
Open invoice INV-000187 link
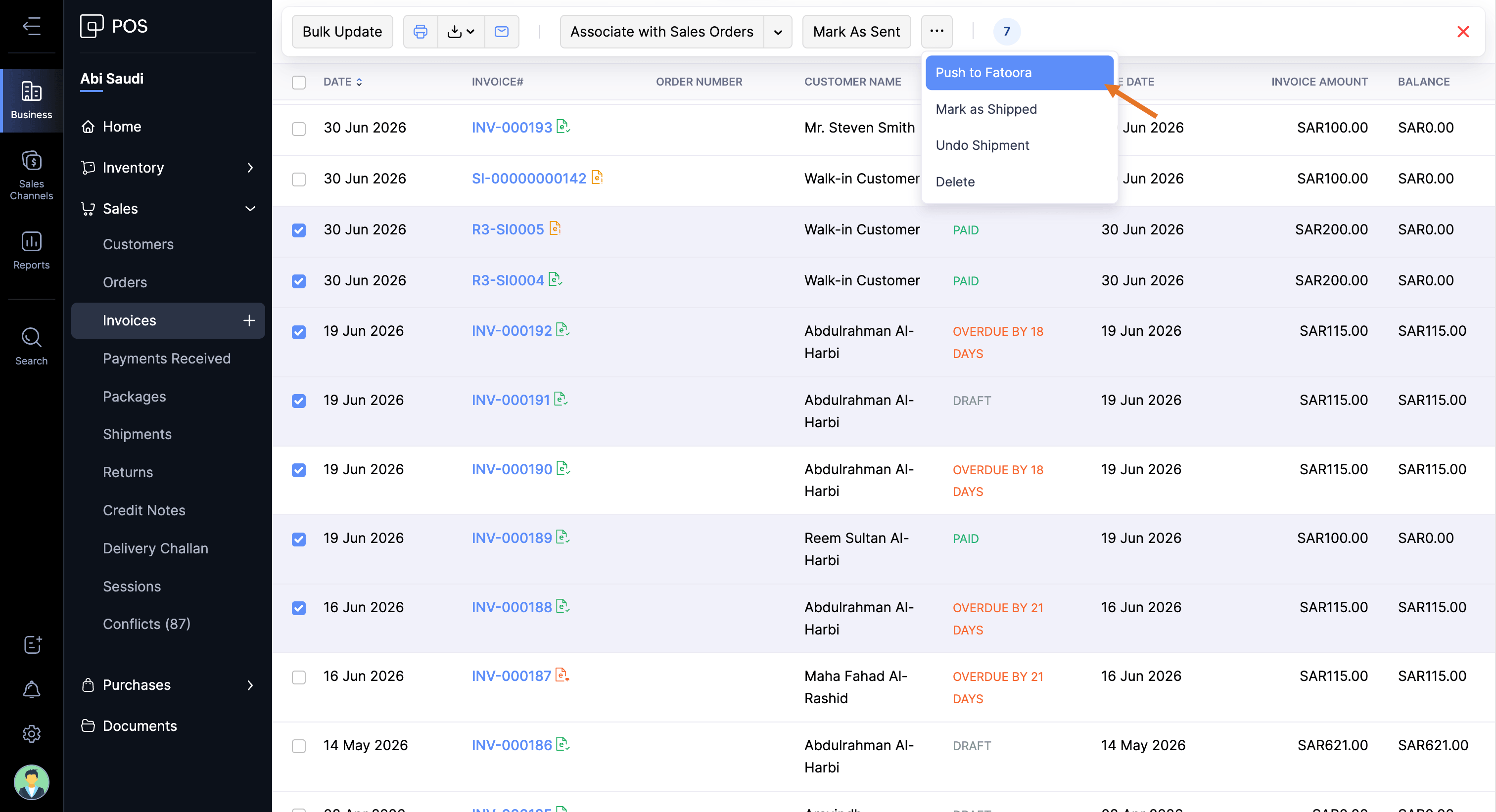[x=511, y=676]
